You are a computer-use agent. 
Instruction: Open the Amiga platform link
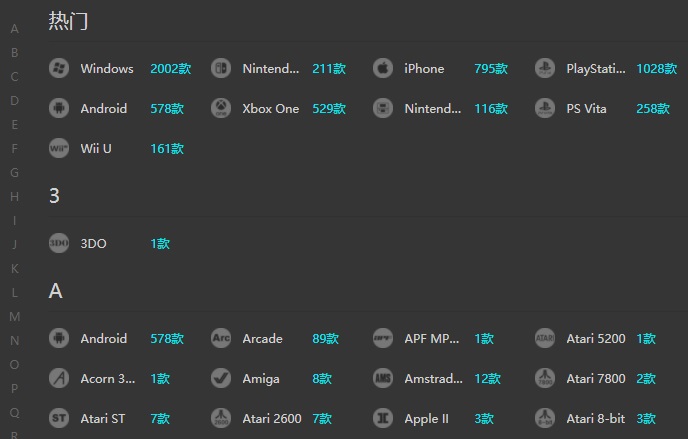(261, 378)
